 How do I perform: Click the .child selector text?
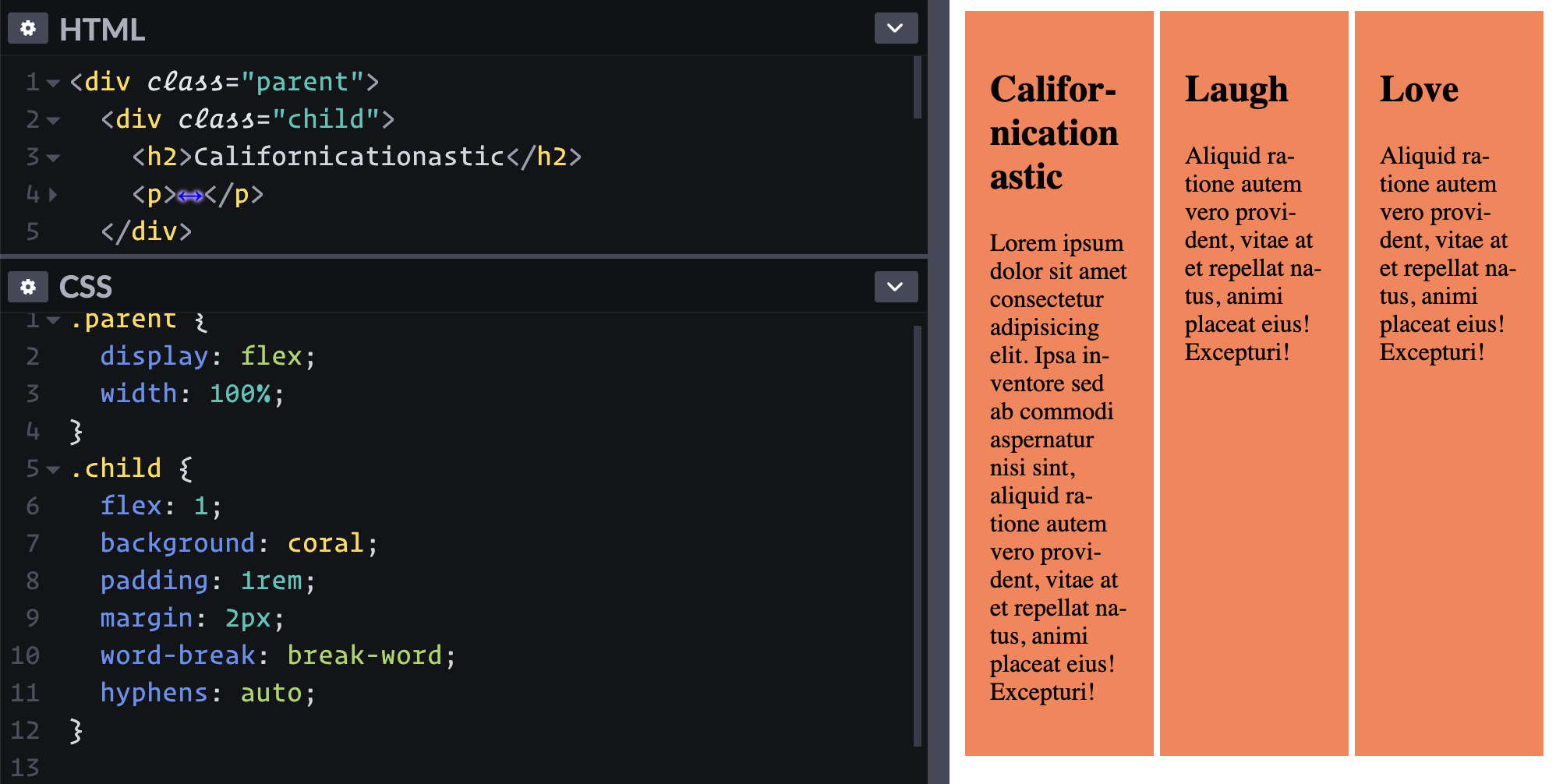coord(115,468)
